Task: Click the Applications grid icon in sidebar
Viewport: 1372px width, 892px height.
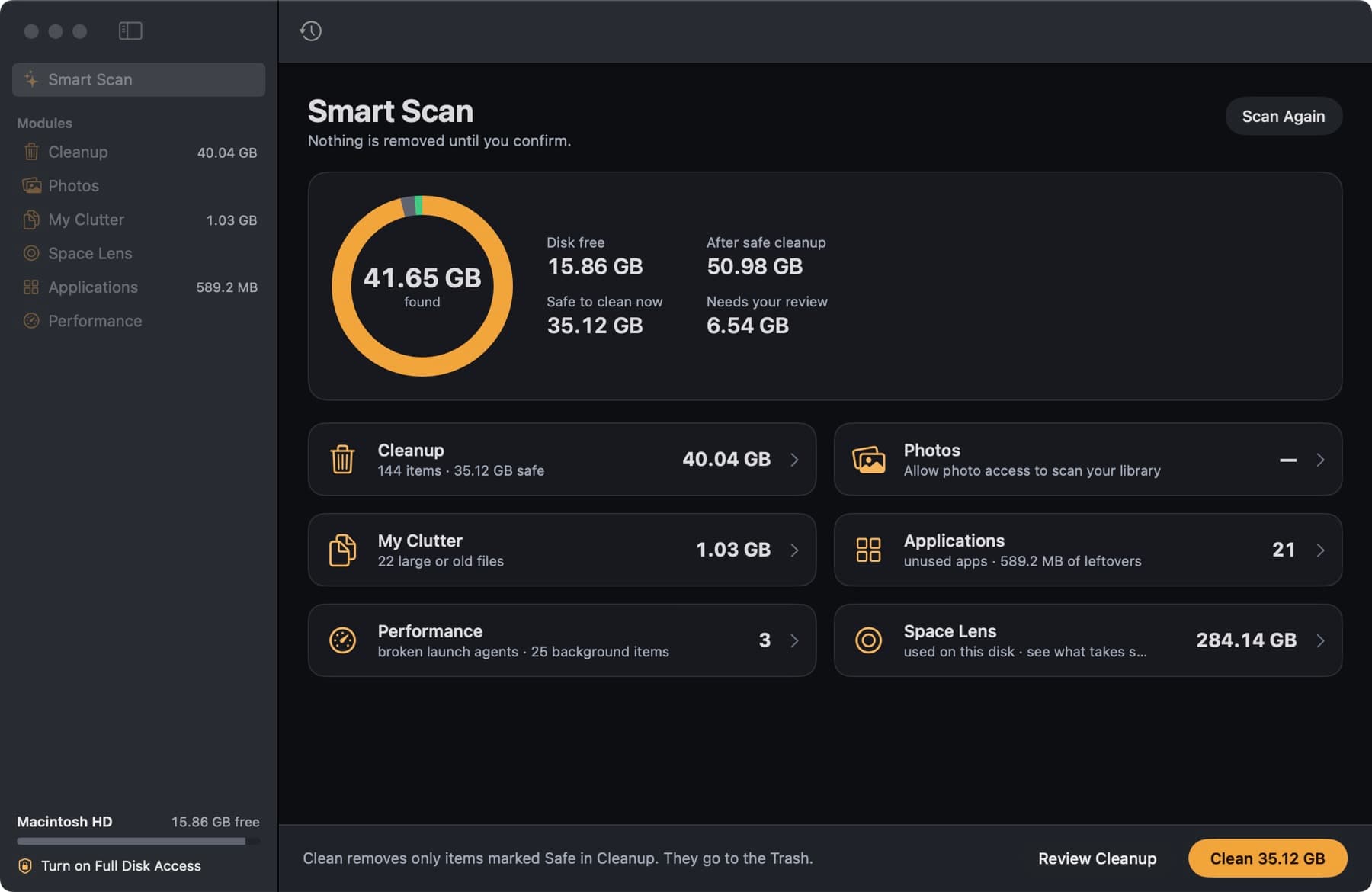Action: tap(31, 287)
